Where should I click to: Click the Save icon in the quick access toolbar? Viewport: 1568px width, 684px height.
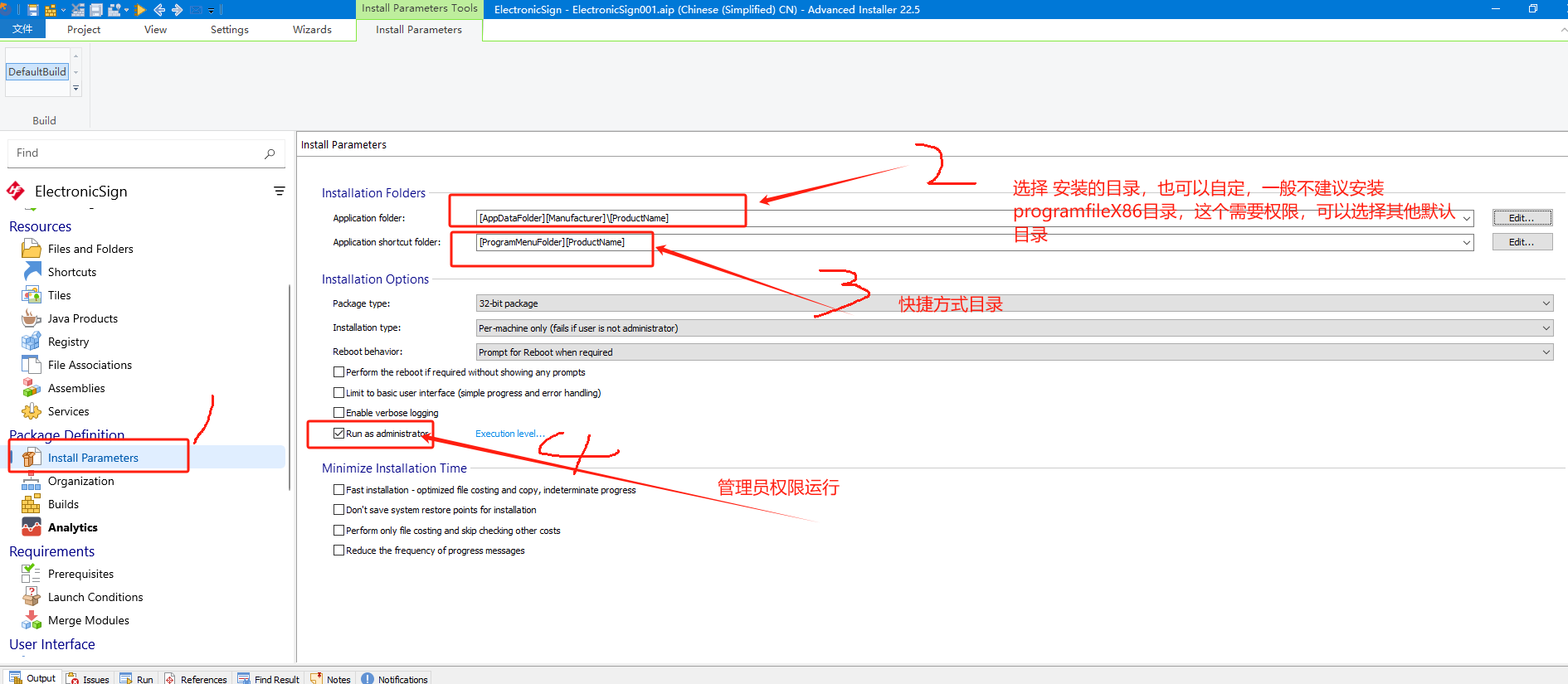click(x=33, y=10)
